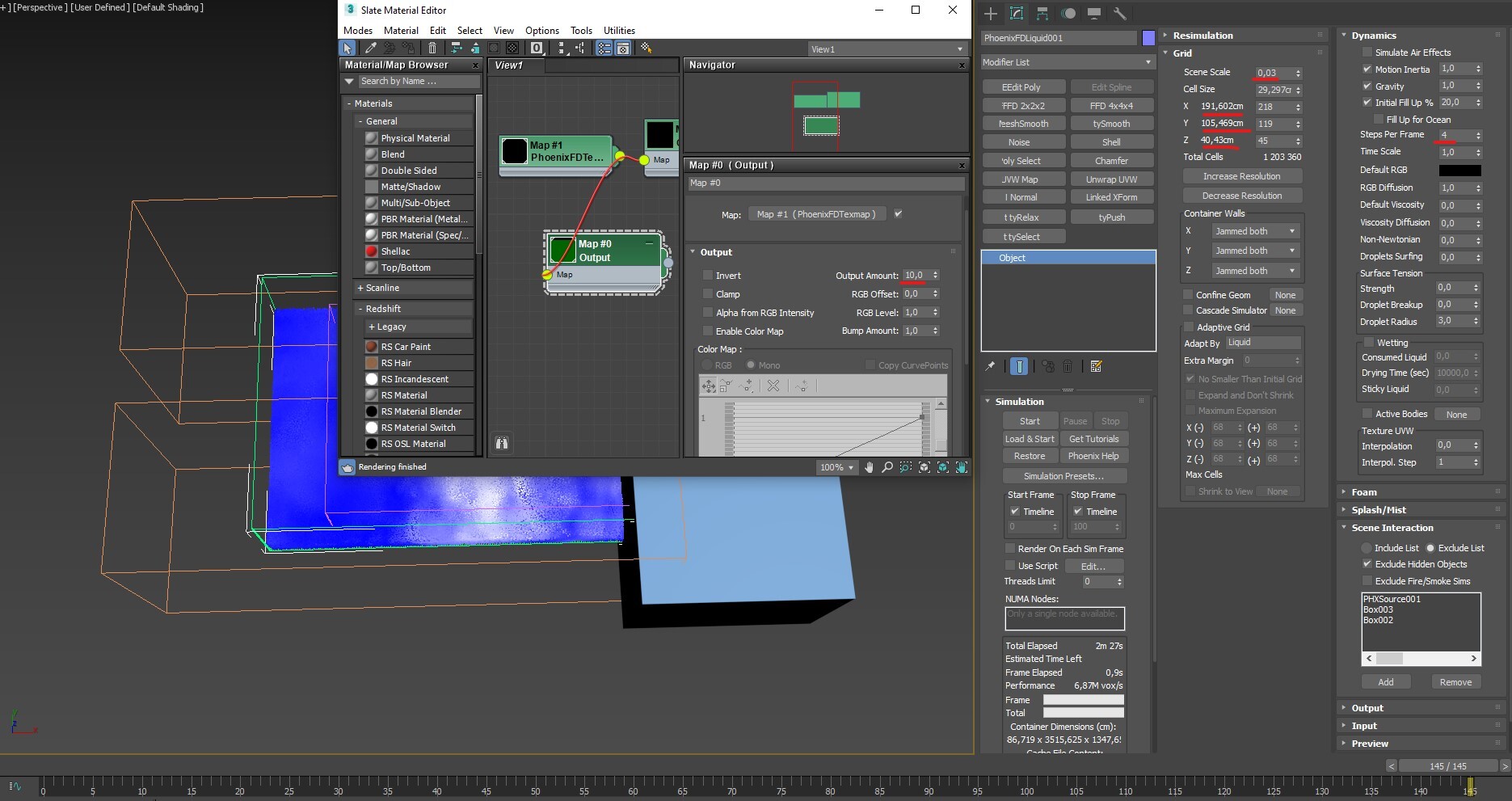
Task: Open the Hierarchy command panel tab
Action: tap(1042, 14)
